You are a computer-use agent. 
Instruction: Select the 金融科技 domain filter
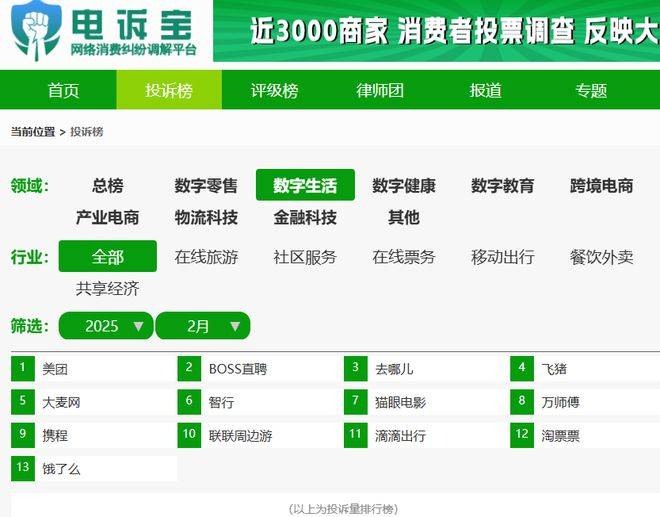coord(305,217)
